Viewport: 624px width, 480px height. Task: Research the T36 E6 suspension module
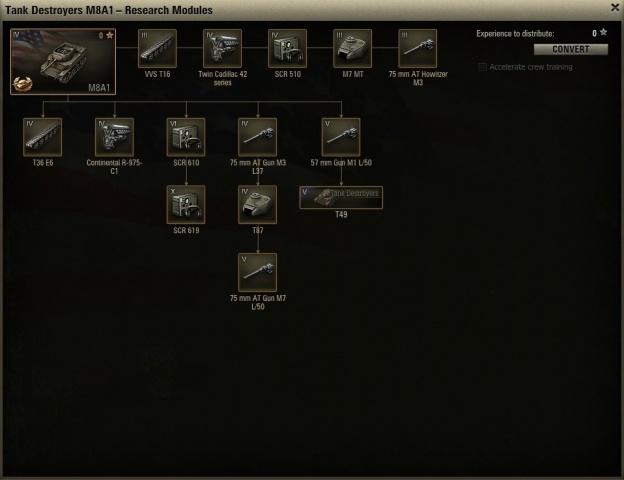click(43, 137)
